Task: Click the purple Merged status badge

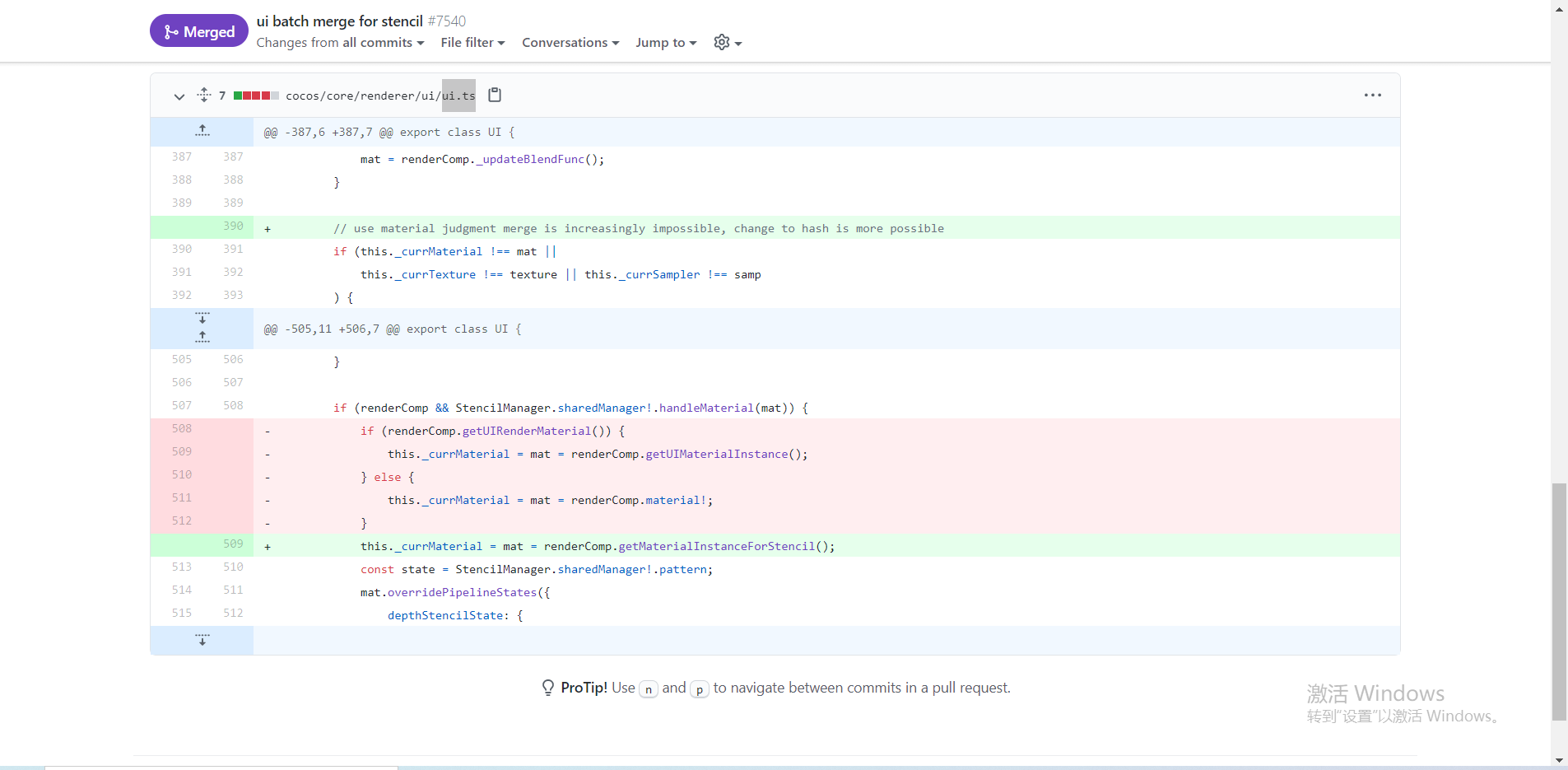Action: [199, 31]
